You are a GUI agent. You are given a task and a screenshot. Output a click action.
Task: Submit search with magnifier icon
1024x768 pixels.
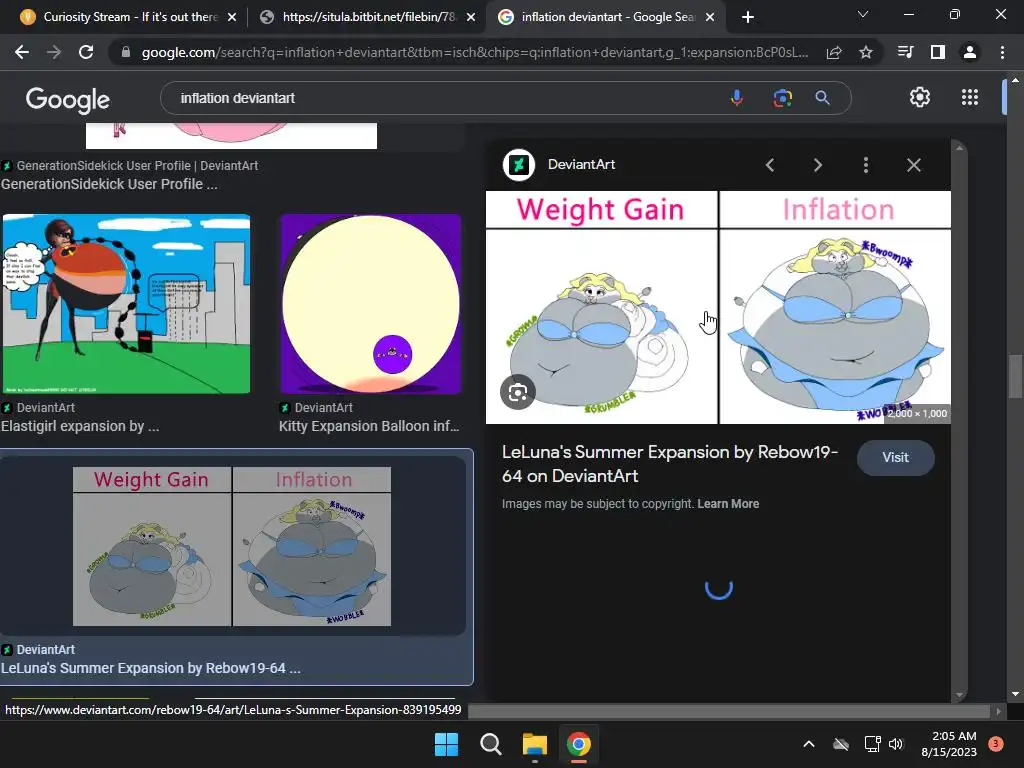click(x=822, y=98)
